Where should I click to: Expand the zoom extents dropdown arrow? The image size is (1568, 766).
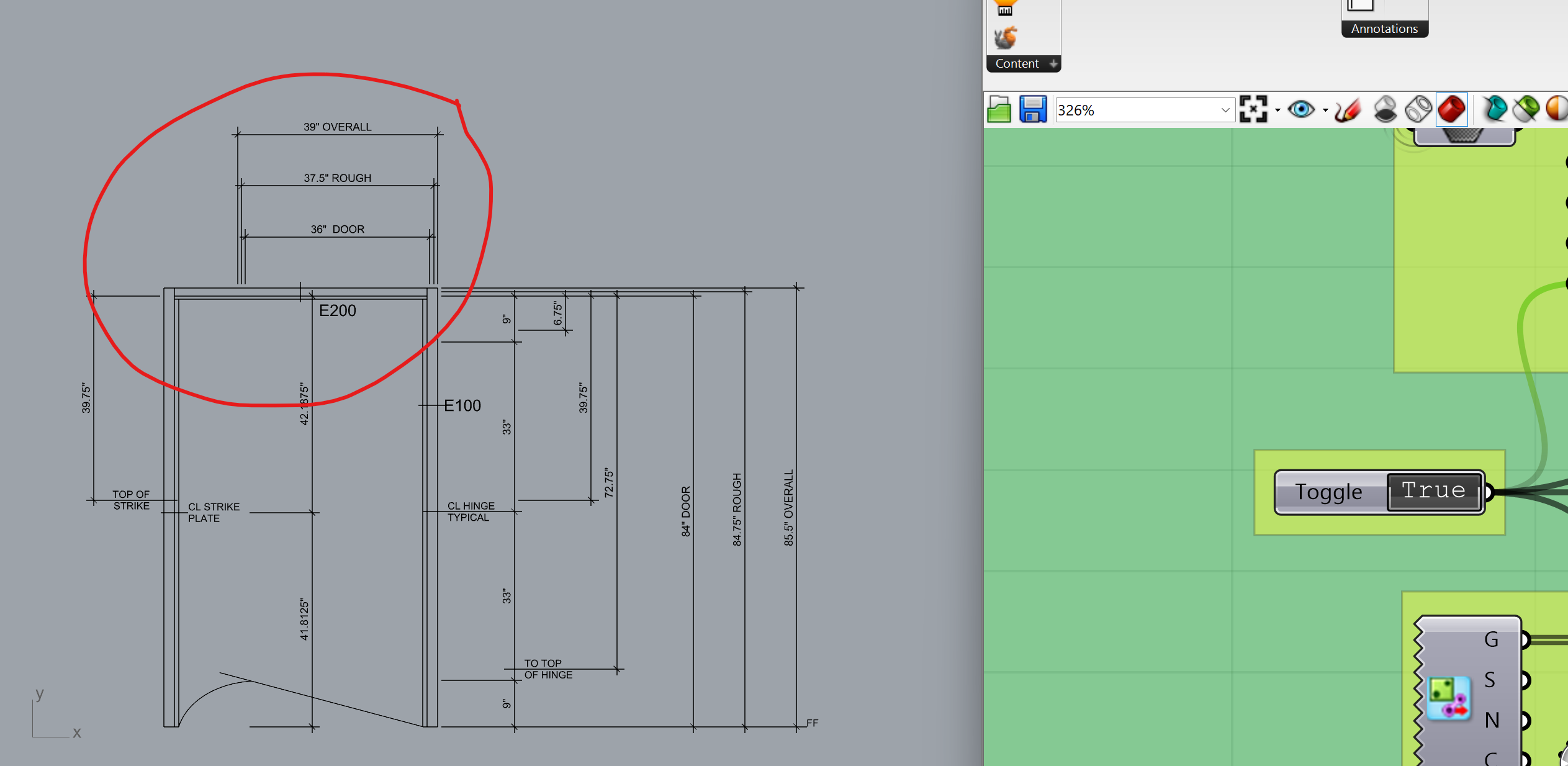pyautogui.click(x=1277, y=110)
